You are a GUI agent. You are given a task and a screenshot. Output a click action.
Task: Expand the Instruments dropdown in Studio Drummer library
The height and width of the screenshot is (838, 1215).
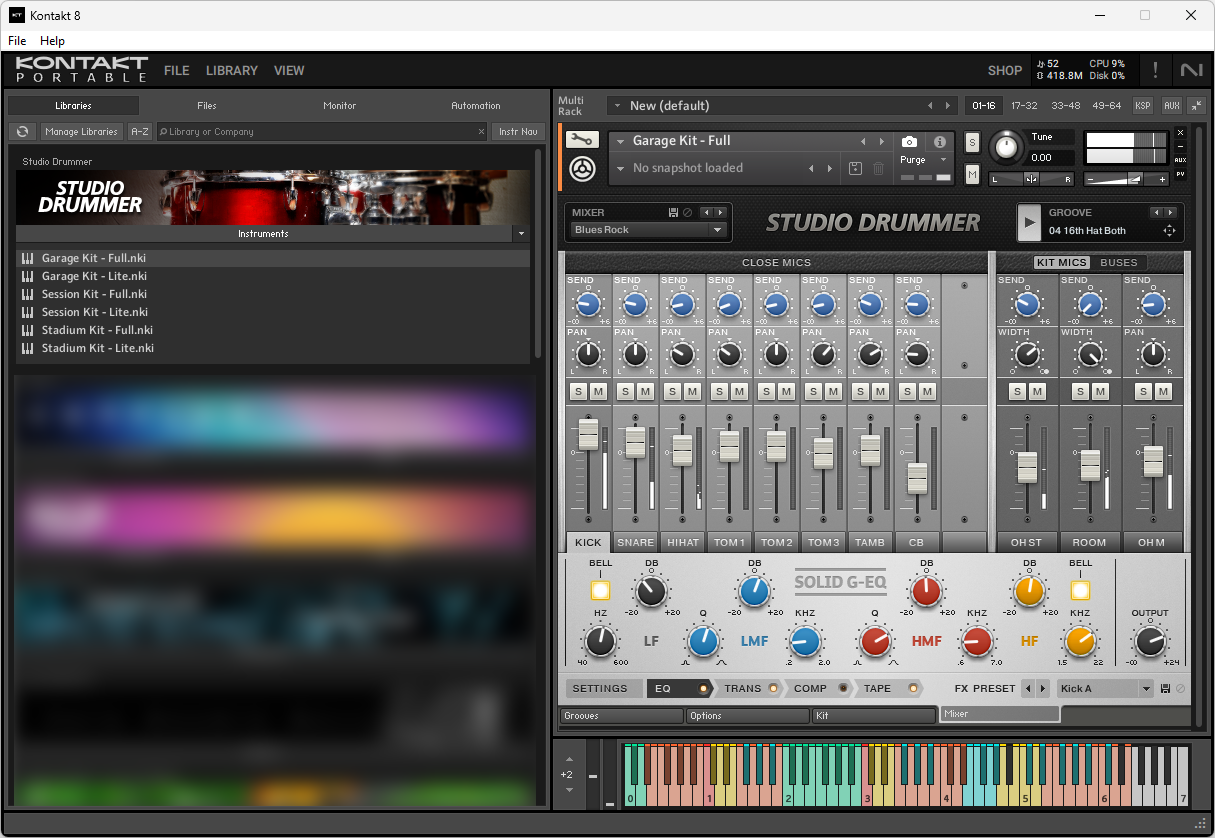click(x=520, y=234)
